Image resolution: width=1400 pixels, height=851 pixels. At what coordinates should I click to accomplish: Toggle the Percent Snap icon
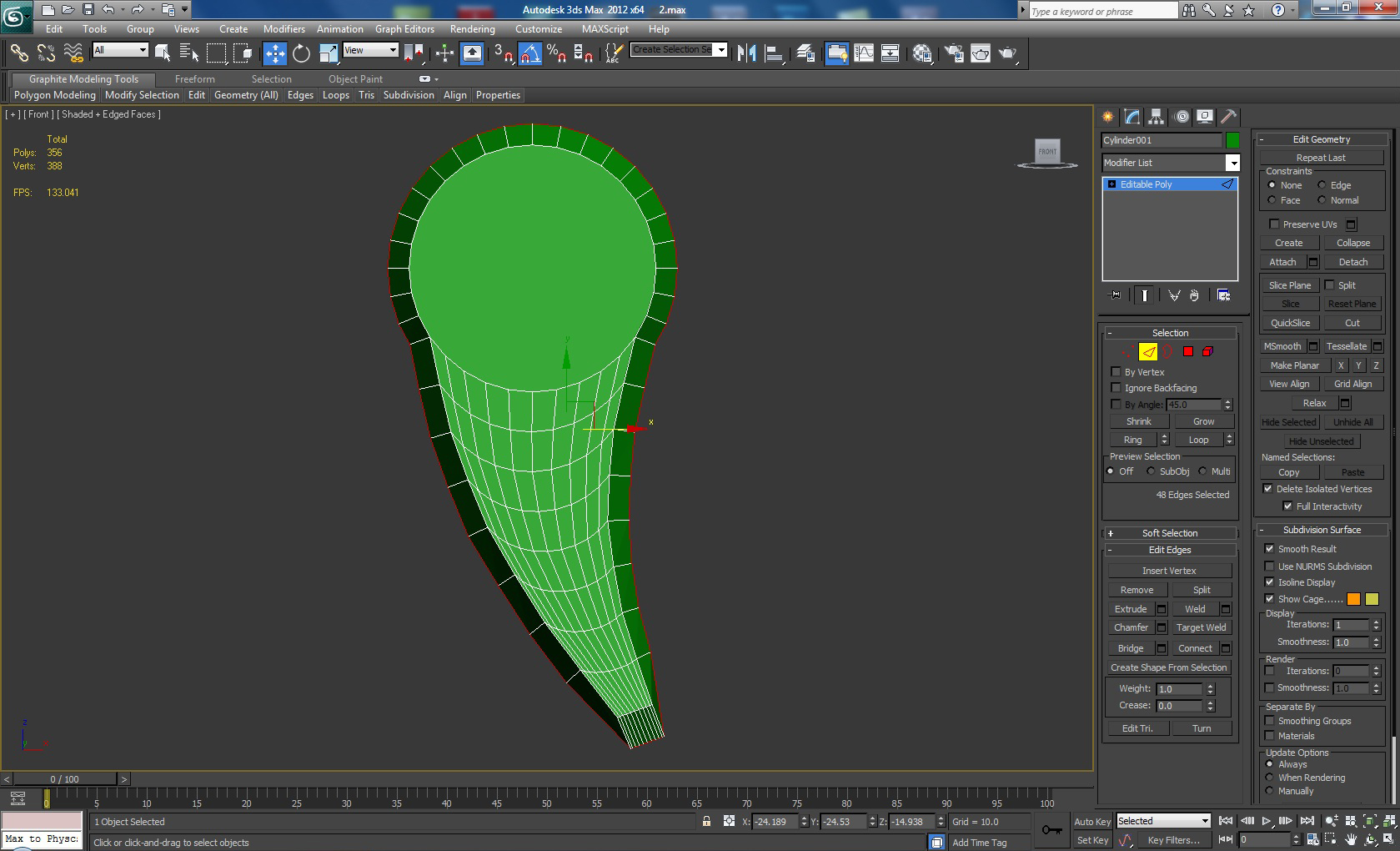[x=557, y=53]
